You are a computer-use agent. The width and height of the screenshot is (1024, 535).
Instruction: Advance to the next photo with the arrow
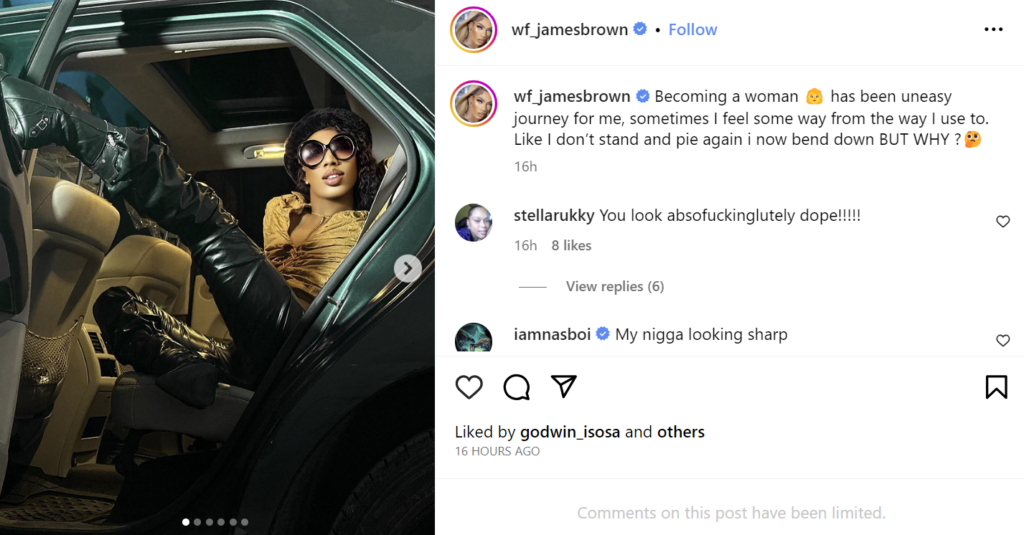[407, 268]
